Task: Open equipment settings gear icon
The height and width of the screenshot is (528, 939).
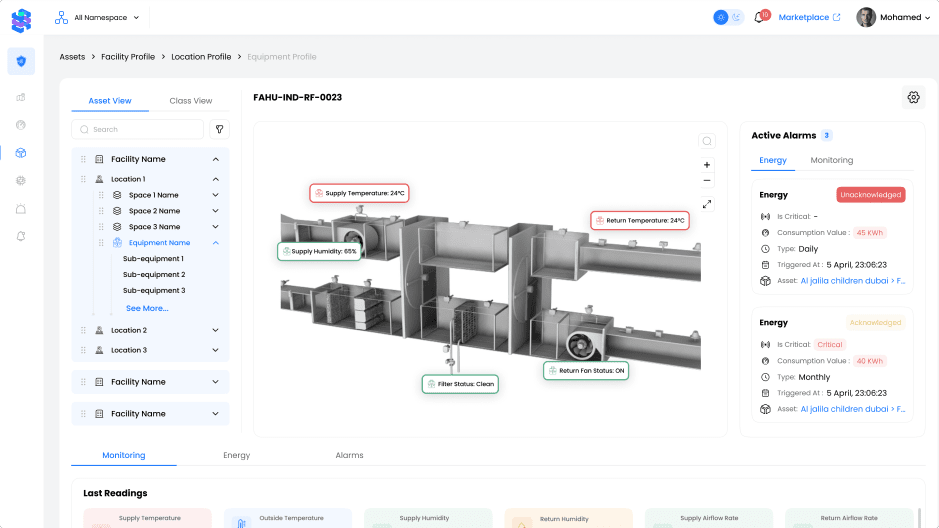Action: [x=913, y=97]
